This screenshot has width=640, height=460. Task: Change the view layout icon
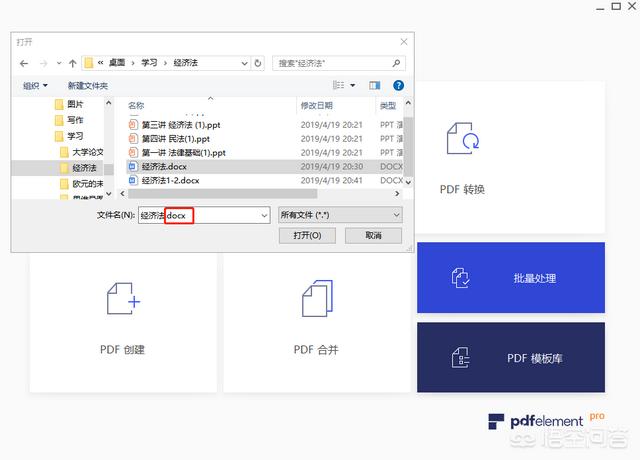click(338, 85)
